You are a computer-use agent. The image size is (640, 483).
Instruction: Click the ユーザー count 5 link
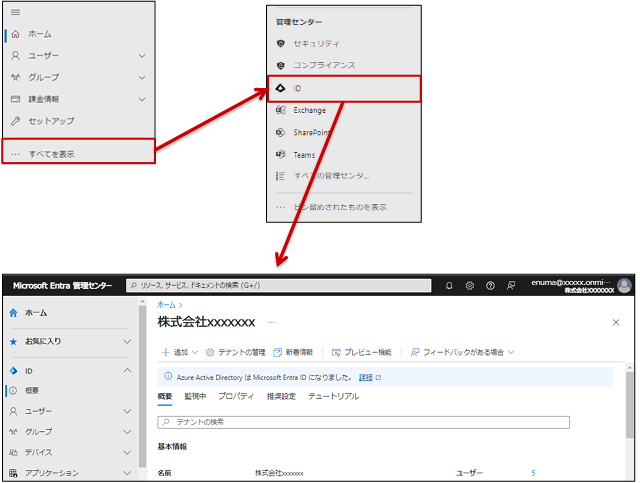click(533, 473)
